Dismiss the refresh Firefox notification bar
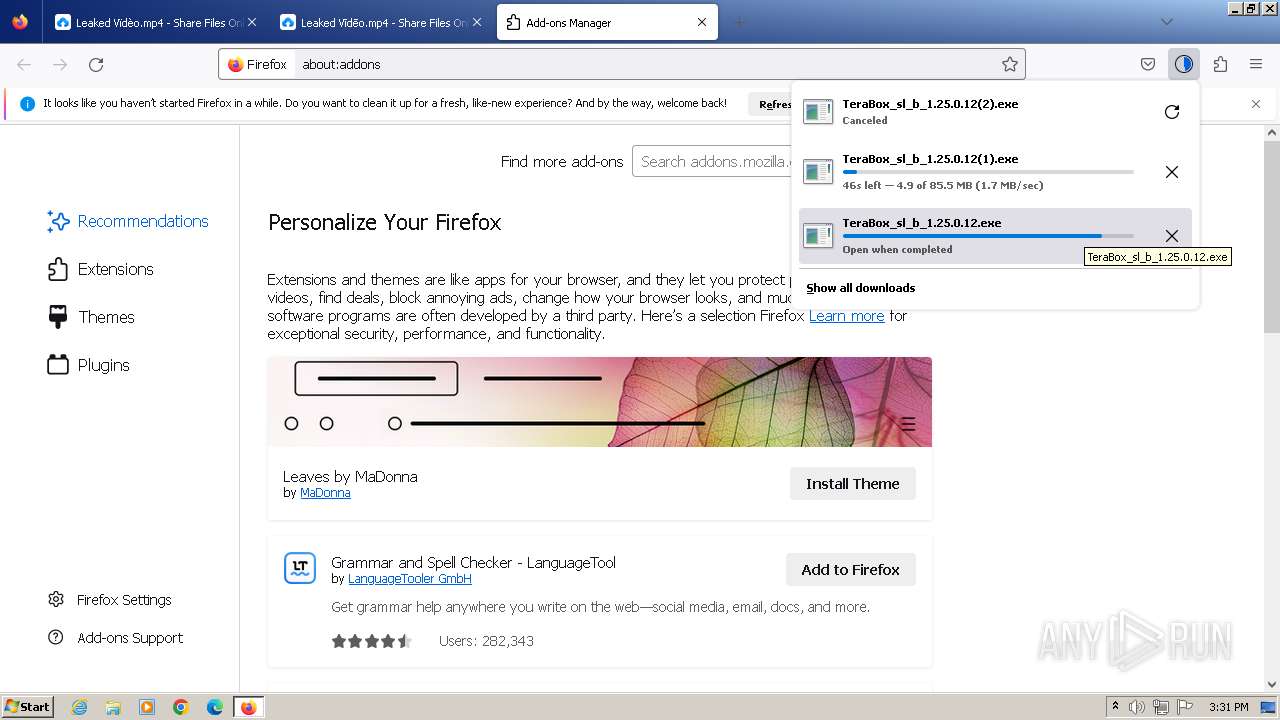 point(1256,104)
